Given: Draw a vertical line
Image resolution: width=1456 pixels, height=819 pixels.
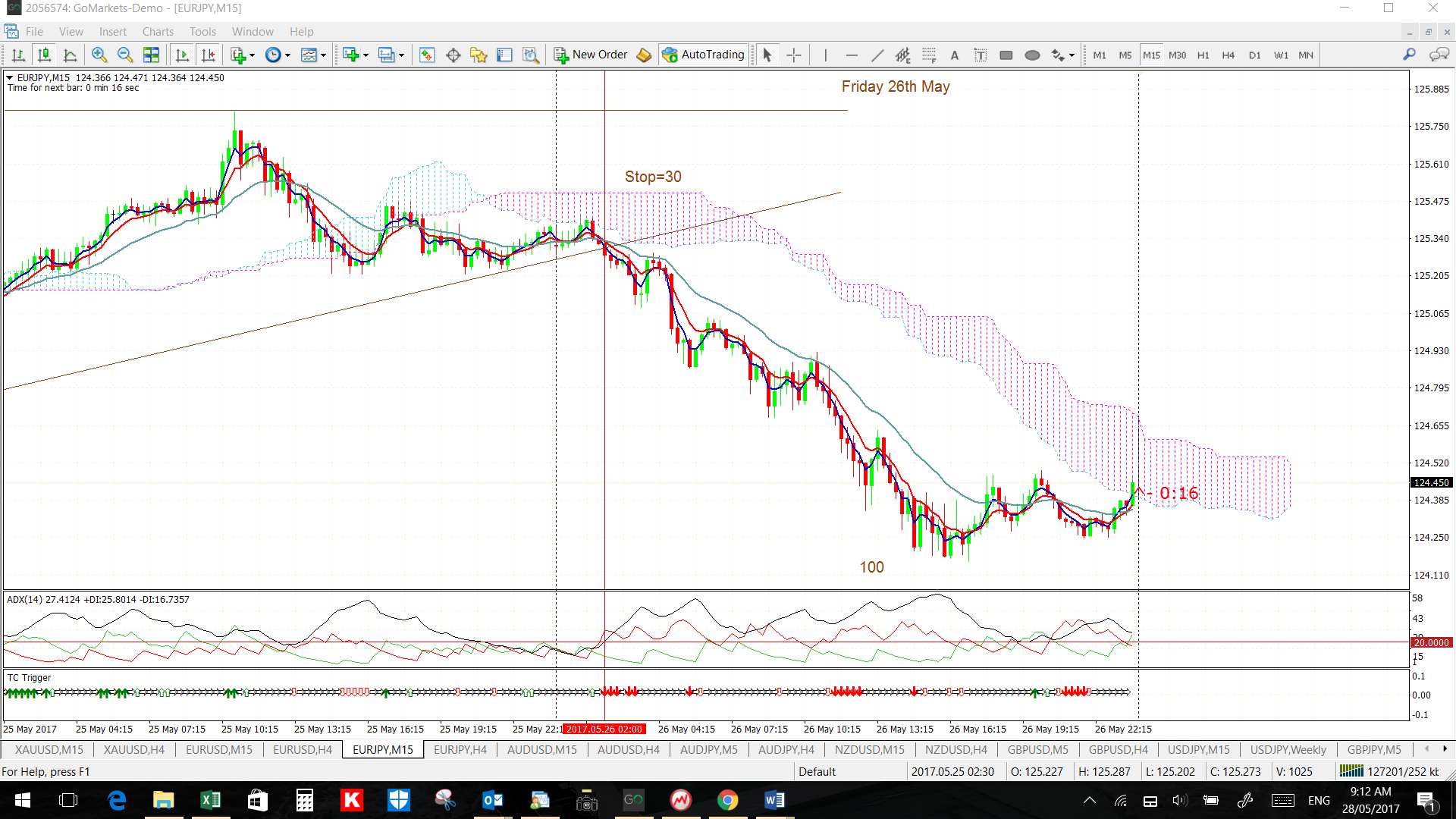Looking at the screenshot, I should (825, 55).
